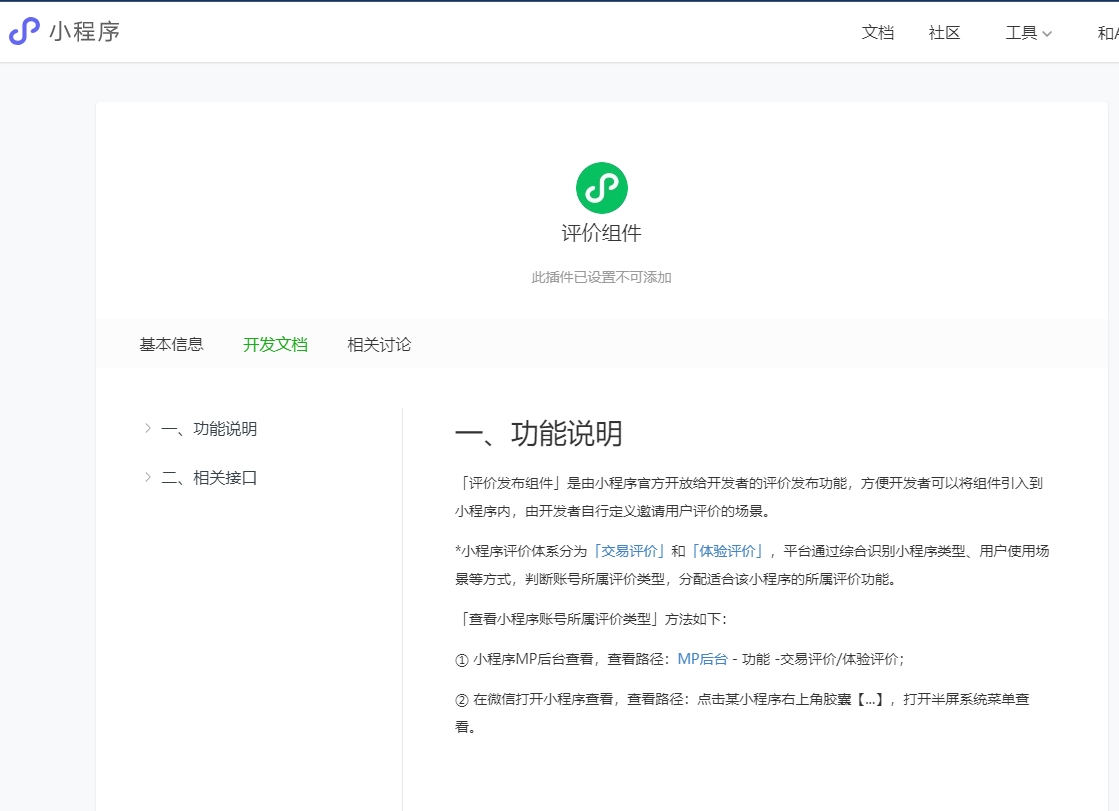This screenshot has width=1119, height=811.
Task: Jump to 一、功能说明 section in sidebar
Action: pyautogui.click(x=209, y=429)
